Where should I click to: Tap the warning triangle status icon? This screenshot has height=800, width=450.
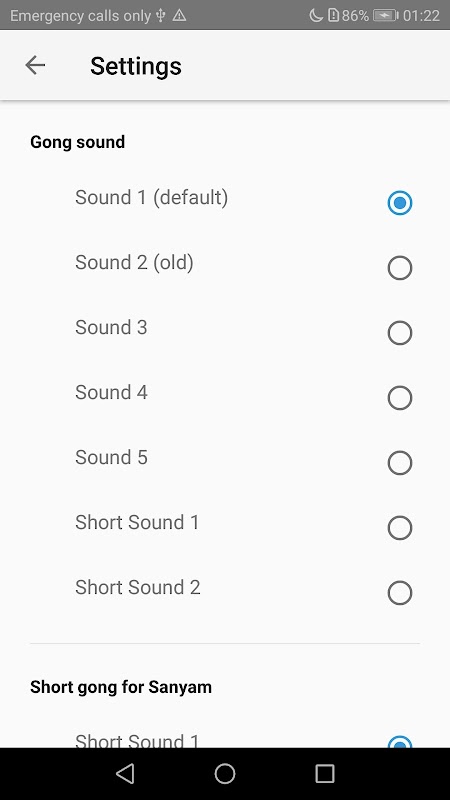(x=179, y=15)
